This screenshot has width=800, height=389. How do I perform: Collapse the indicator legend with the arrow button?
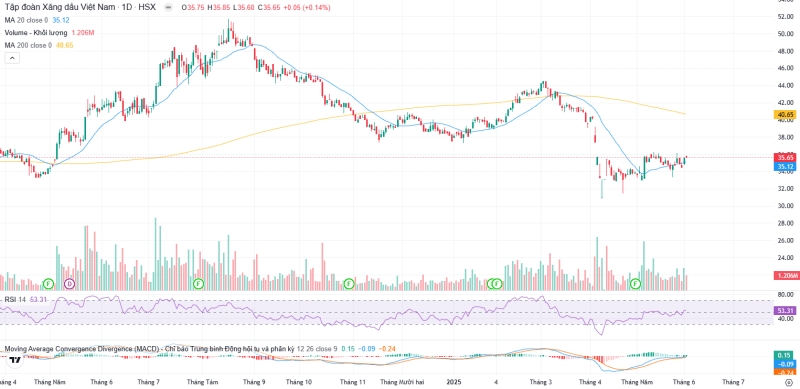pos(12,58)
